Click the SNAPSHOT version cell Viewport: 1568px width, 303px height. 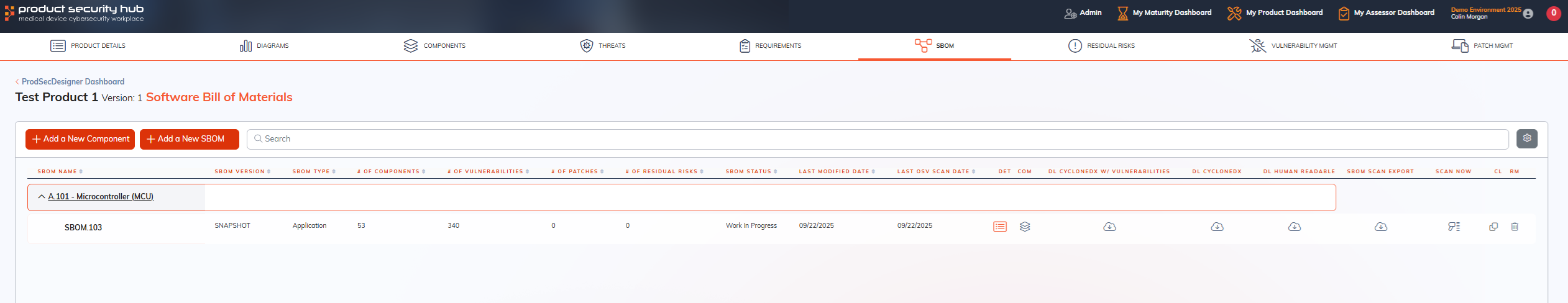click(232, 226)
